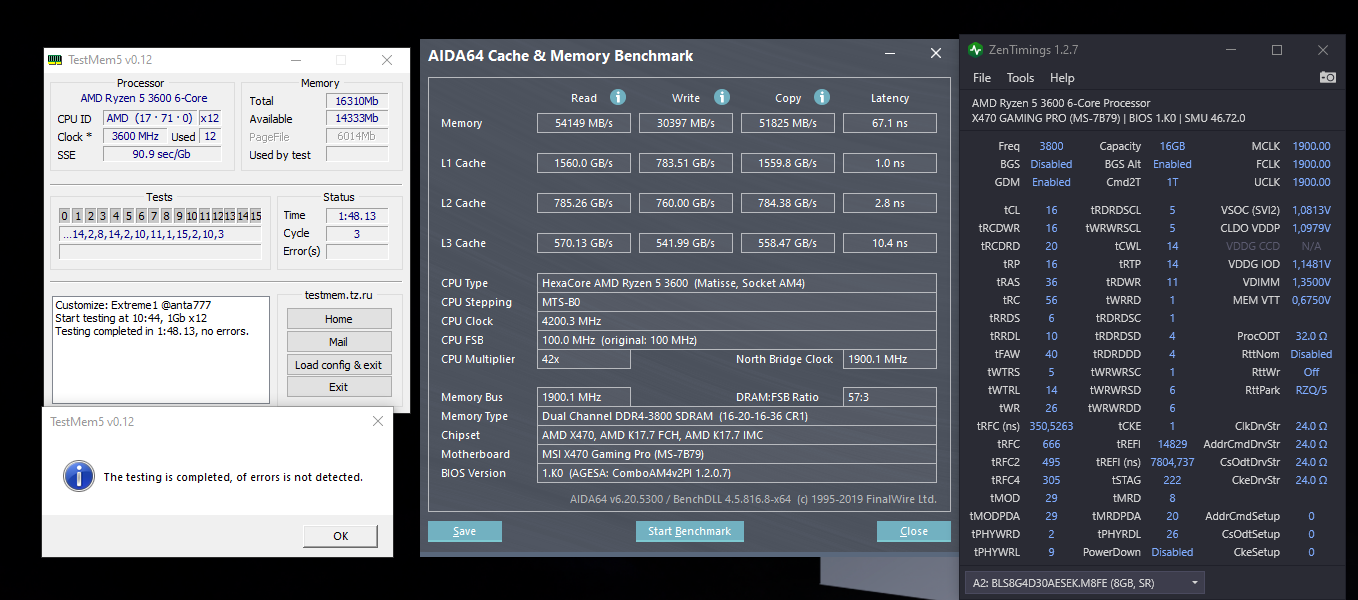Click Start Benchmark in AIDA64
Screen dimensions: 1358x600
[x=690, y=531]
